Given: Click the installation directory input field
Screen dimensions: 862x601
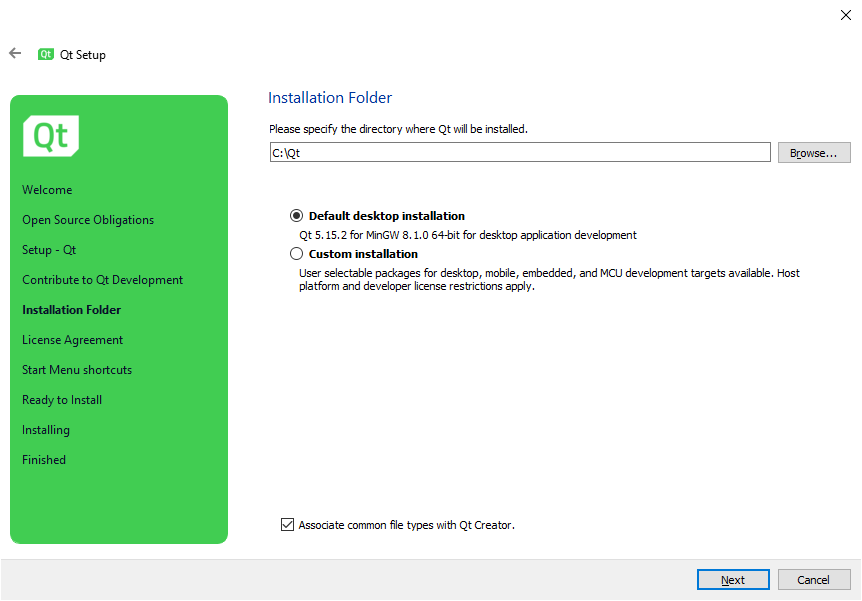Looking at the screenshot, I should click(520, 152).
